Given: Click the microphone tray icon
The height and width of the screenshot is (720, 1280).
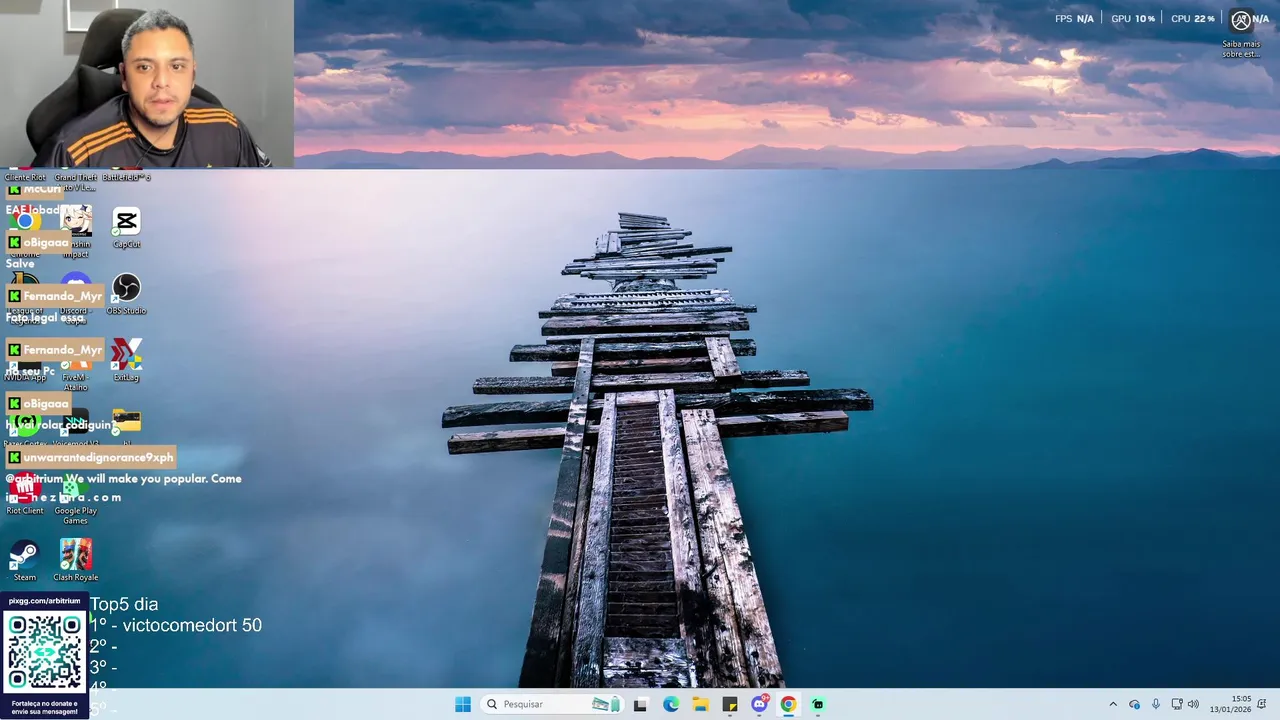Looking at the screenshot, I should point(1156,704).
